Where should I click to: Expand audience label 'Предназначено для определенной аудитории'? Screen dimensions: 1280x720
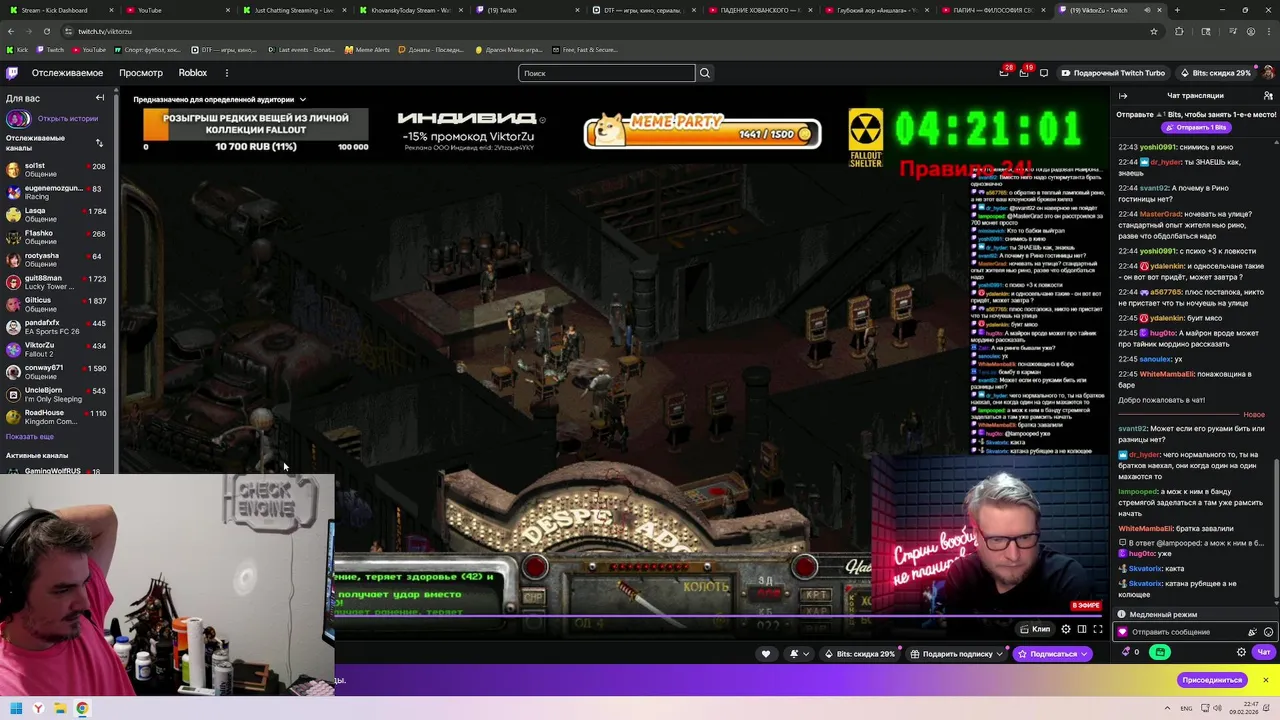(x=220, y=100)
